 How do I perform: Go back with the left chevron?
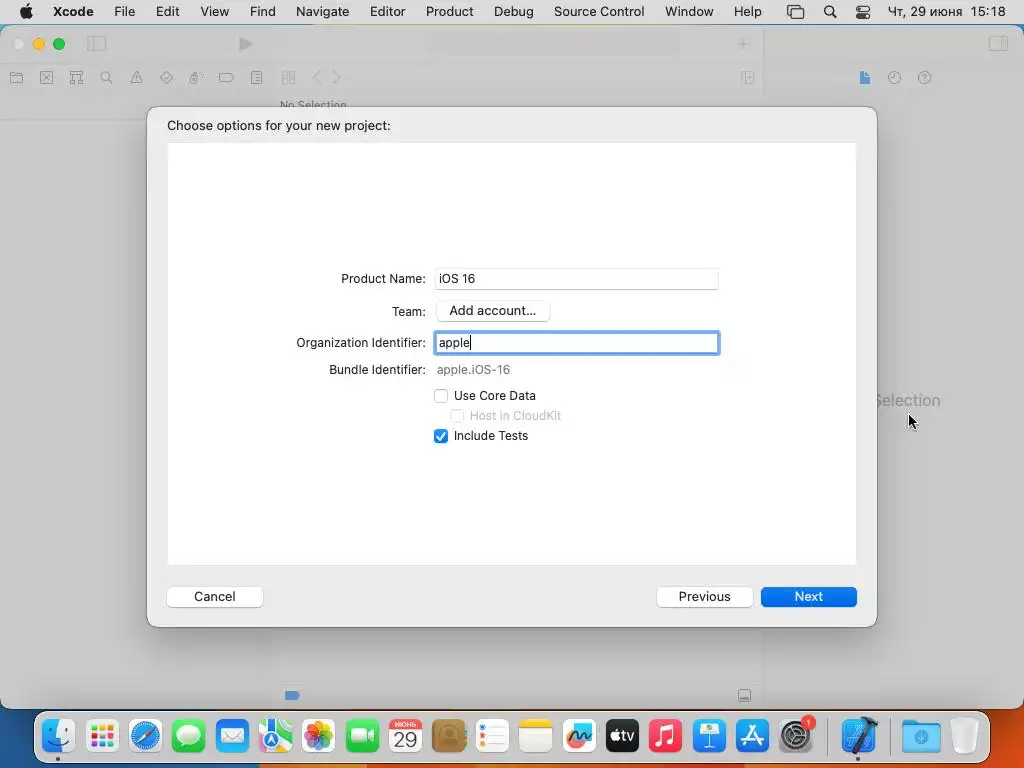pos(317,78)
